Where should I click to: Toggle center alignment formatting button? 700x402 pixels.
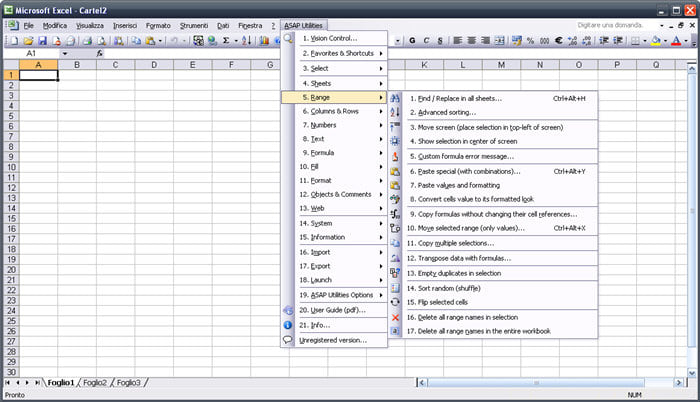point(471,41)
